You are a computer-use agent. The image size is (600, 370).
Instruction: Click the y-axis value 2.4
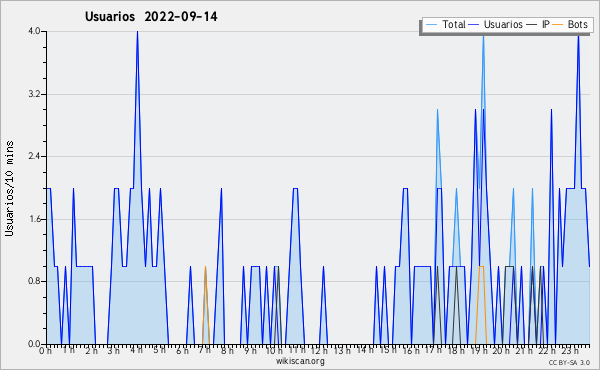[x=34, y=156]
